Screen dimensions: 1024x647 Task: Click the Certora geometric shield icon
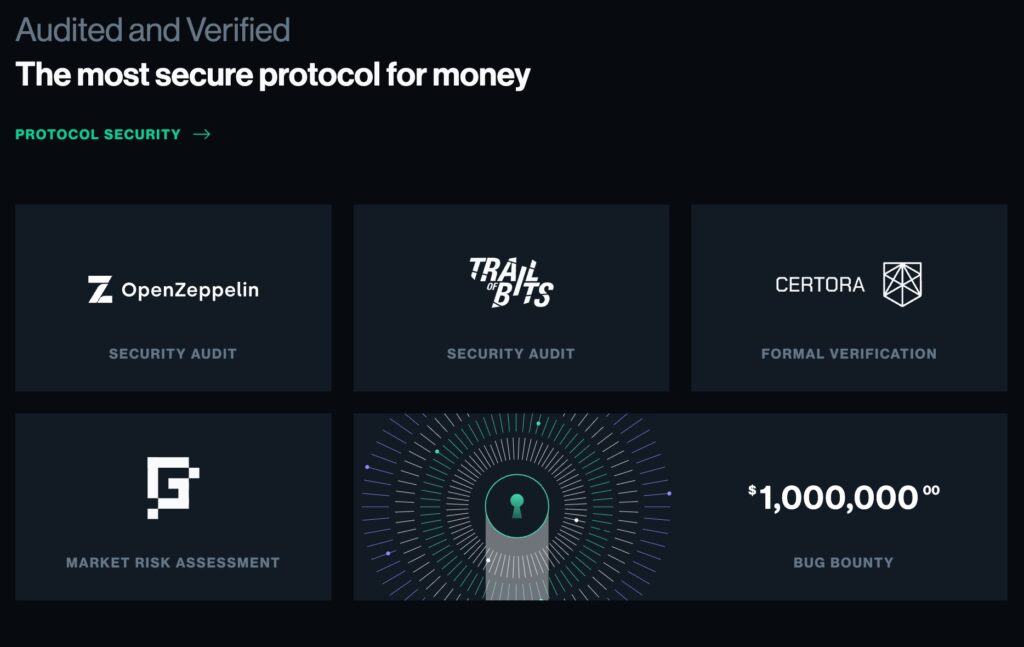tap(902, 284)
